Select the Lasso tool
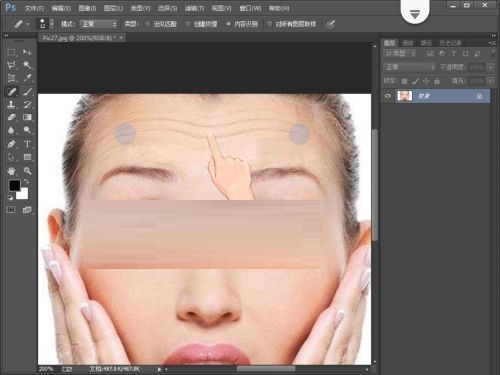This screenshot has width=500, height=375. tap(12, 65)
